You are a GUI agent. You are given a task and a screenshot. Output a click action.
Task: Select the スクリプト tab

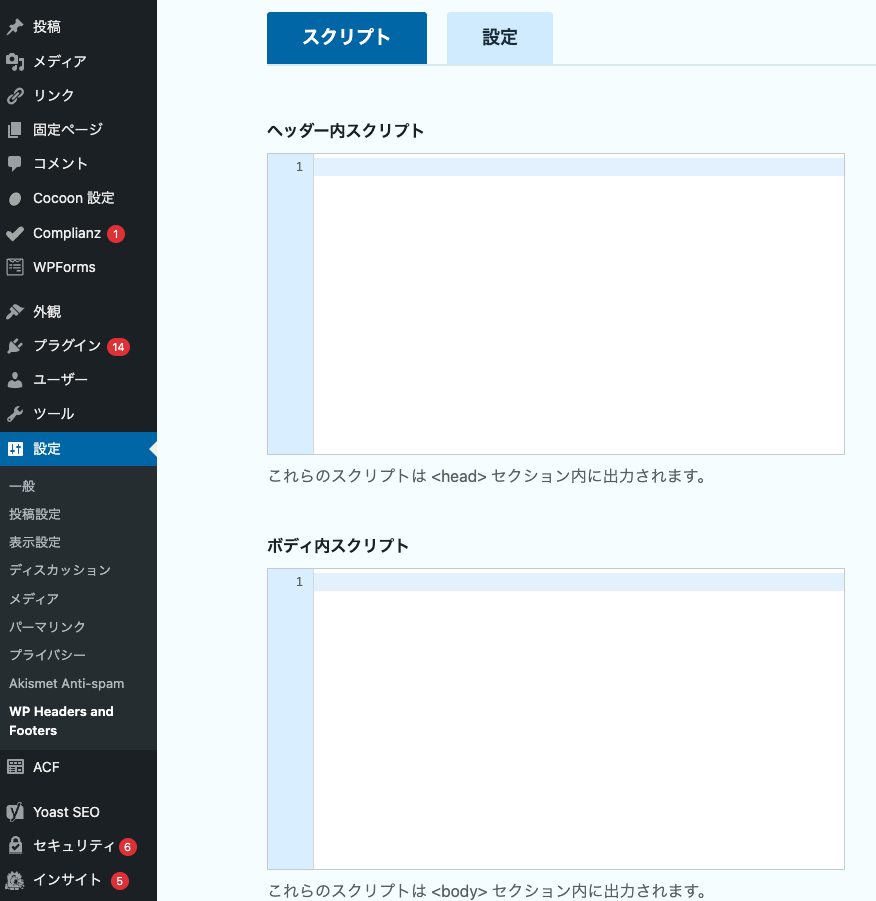(347, 37)
